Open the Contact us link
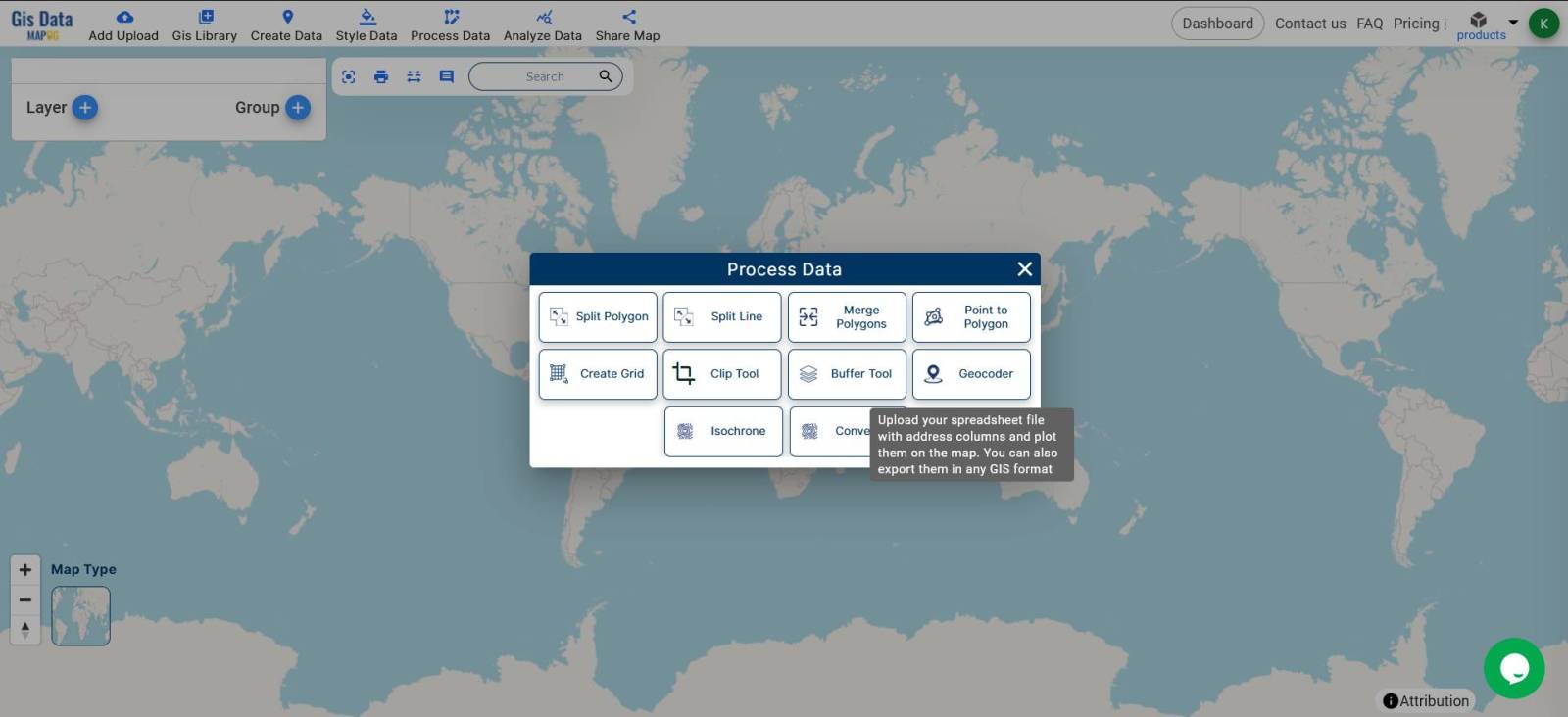This screenshot has width=1568, height=717. click(1310, 24)
